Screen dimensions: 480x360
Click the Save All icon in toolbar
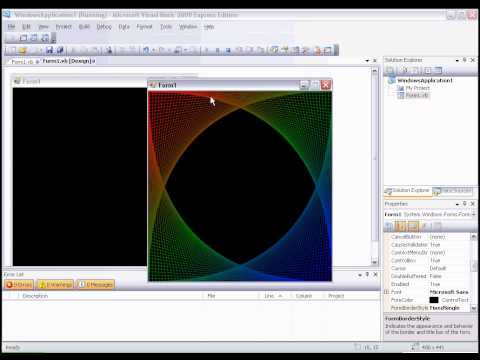tap(60, 50)
